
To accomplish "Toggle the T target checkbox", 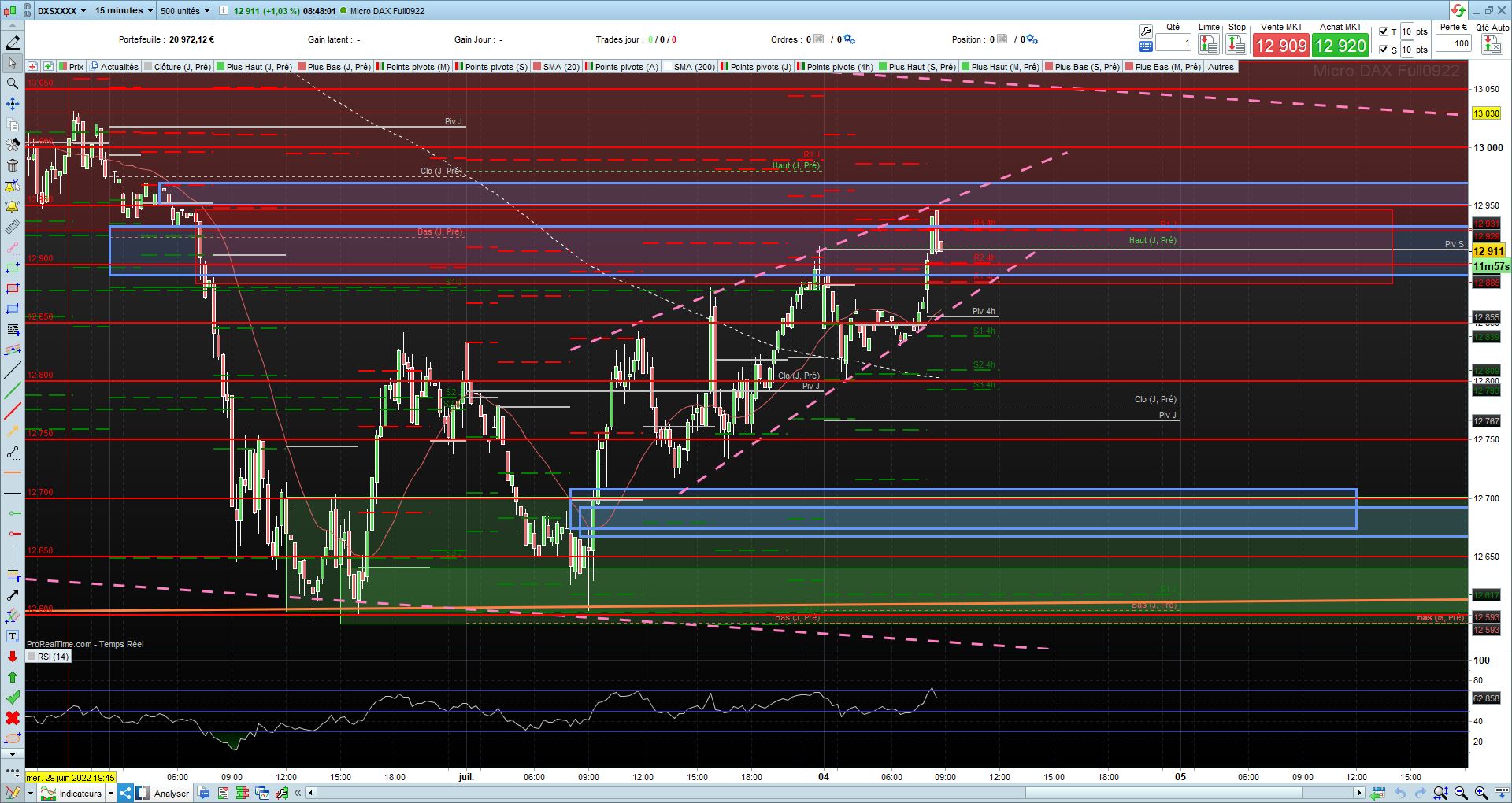I will 1384,32.
